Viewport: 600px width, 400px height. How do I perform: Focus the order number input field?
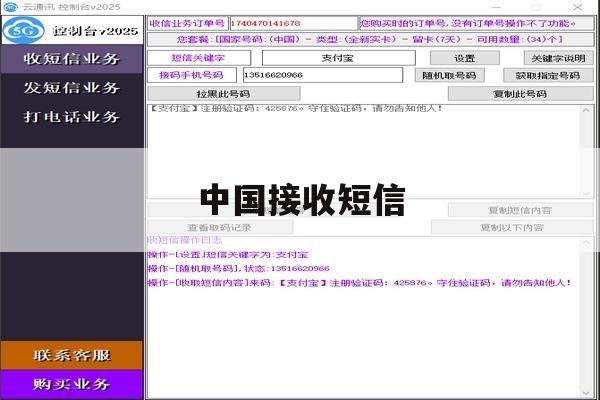click(293, 23)
